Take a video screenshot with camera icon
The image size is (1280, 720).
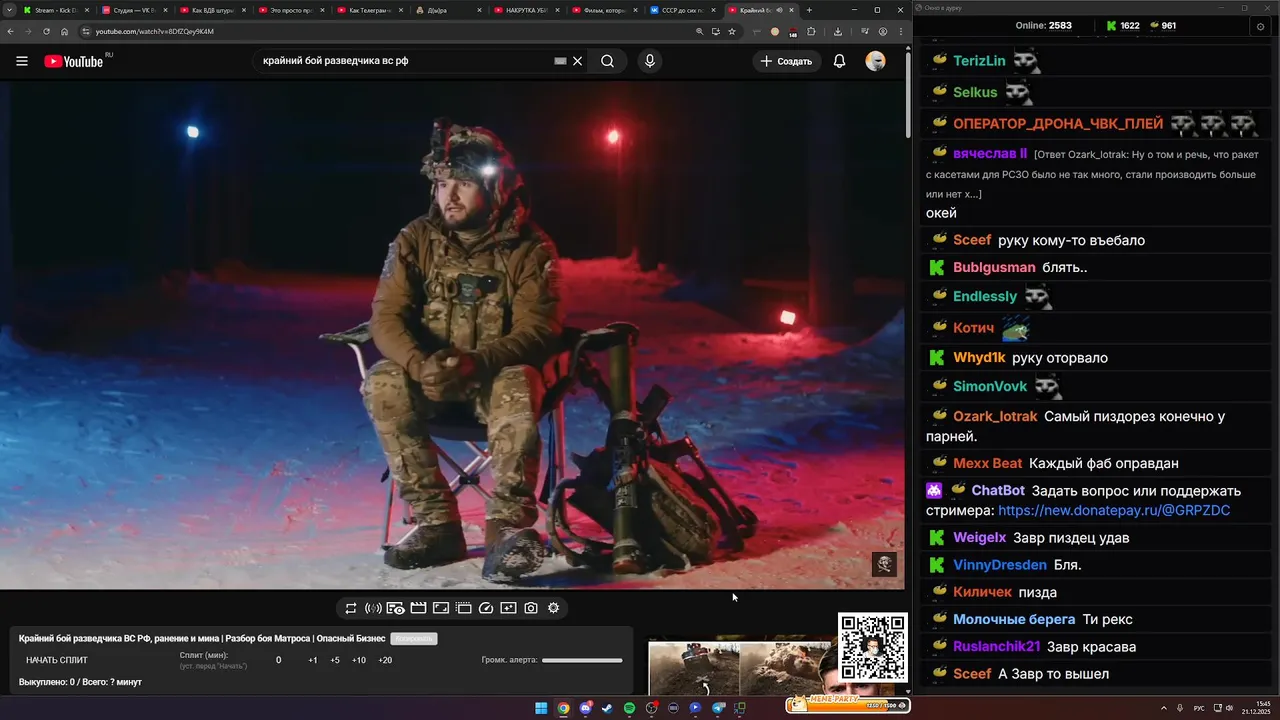click(531, 608)
